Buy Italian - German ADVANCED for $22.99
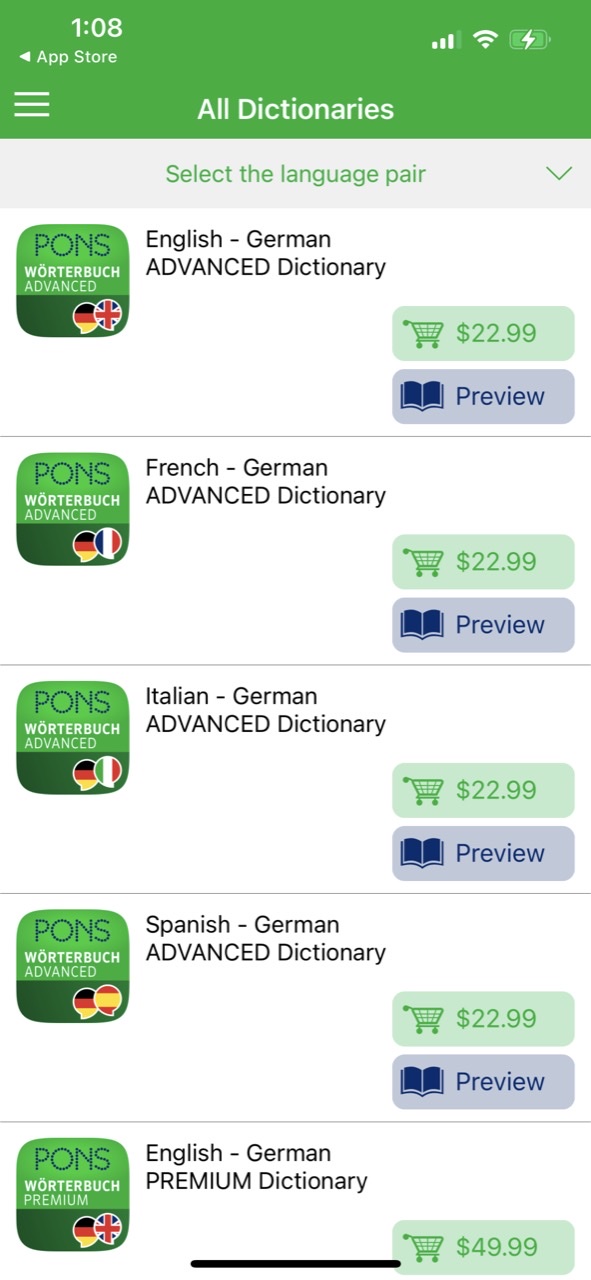This screenshot has height=1280, width=591. [x=483, y=790]
